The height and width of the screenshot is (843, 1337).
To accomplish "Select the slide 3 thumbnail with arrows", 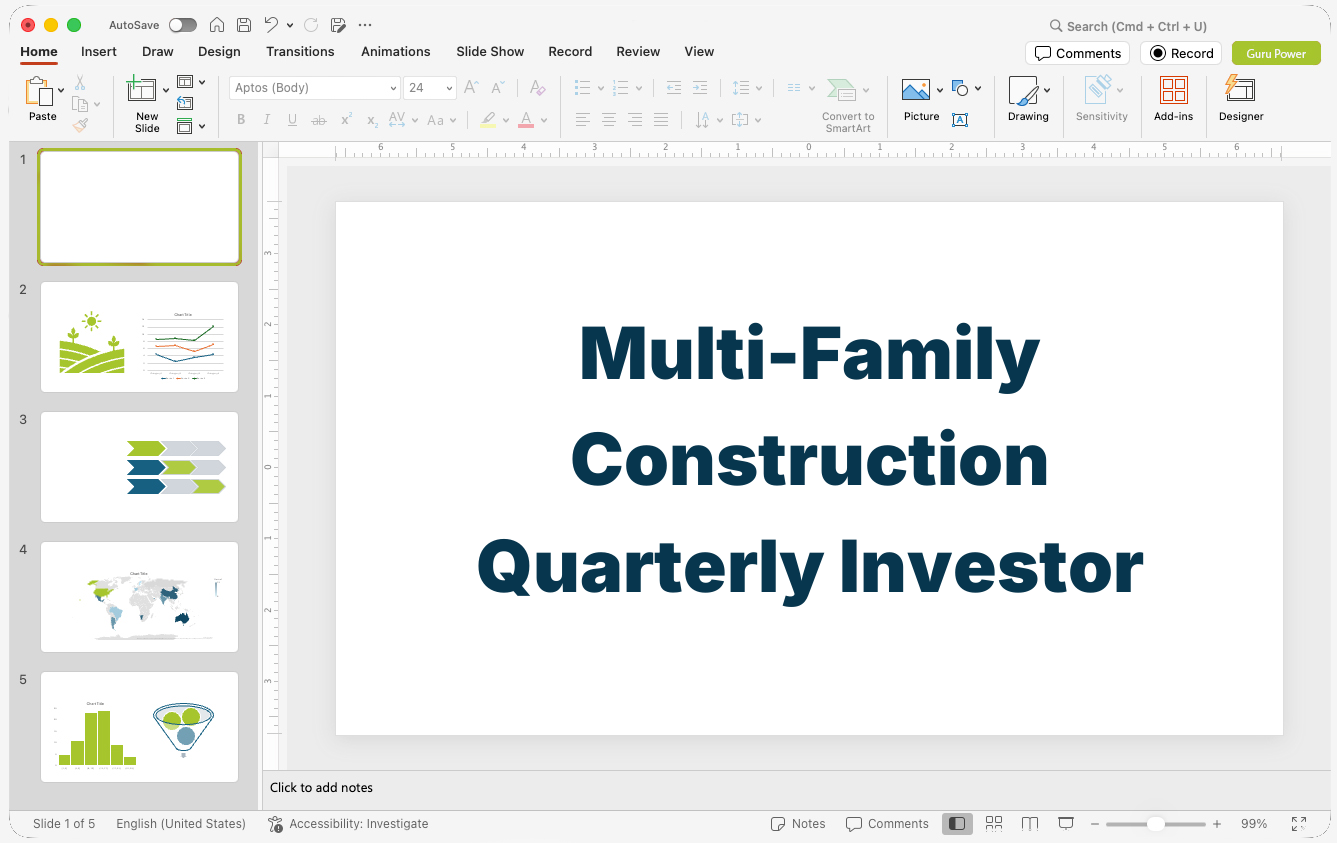I will click(140, 467).
